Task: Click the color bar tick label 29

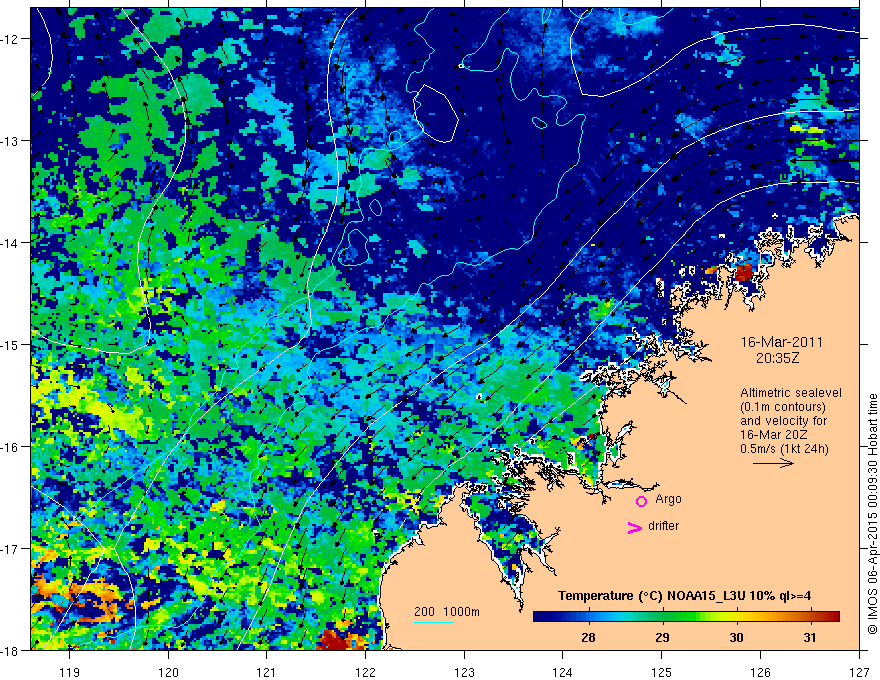Action: click(662, 638)
